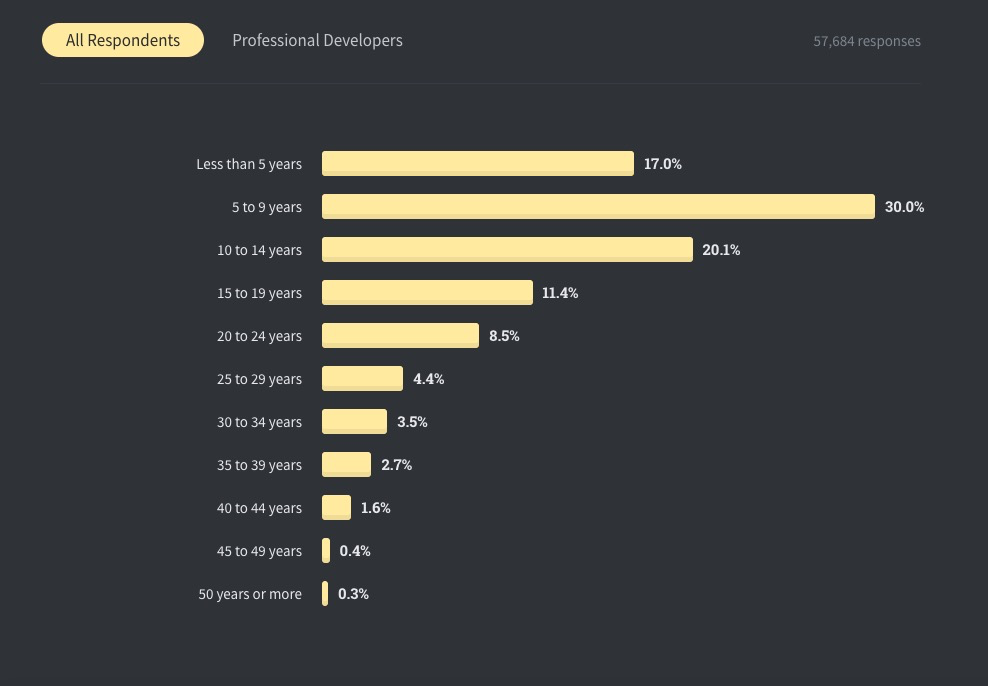Viewport: 988px width, 686px height.
Task: Click the '15 to 19 years' bar
Action: tap(427, 292)
